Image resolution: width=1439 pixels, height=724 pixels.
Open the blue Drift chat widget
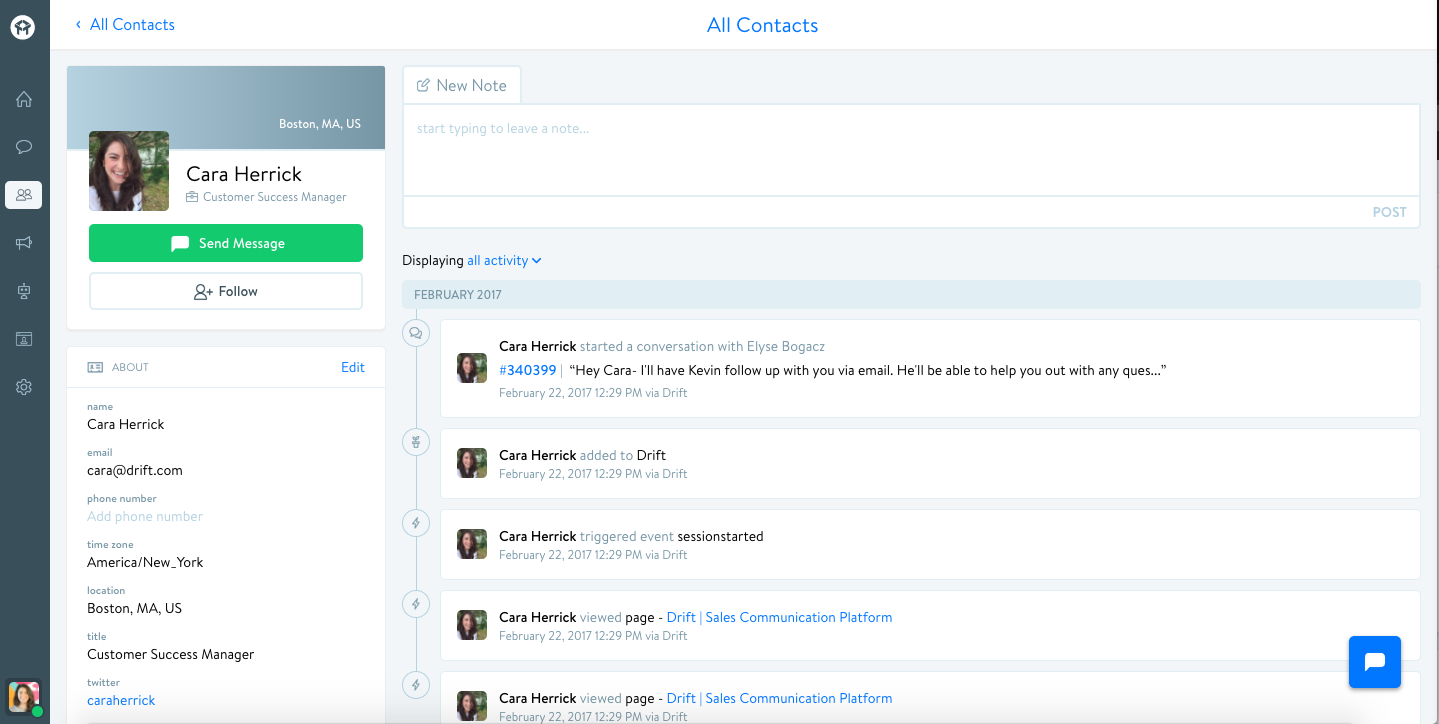1375,661
